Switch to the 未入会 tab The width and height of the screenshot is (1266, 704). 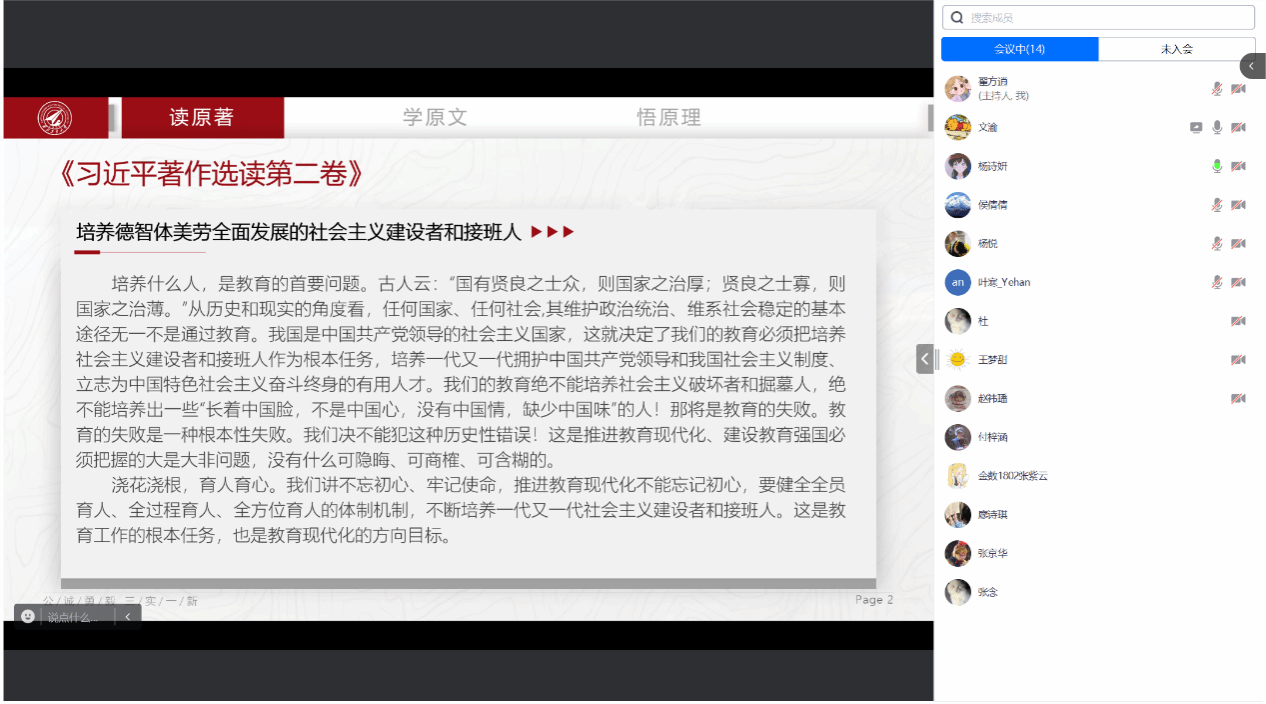(x=1176, y=49)
